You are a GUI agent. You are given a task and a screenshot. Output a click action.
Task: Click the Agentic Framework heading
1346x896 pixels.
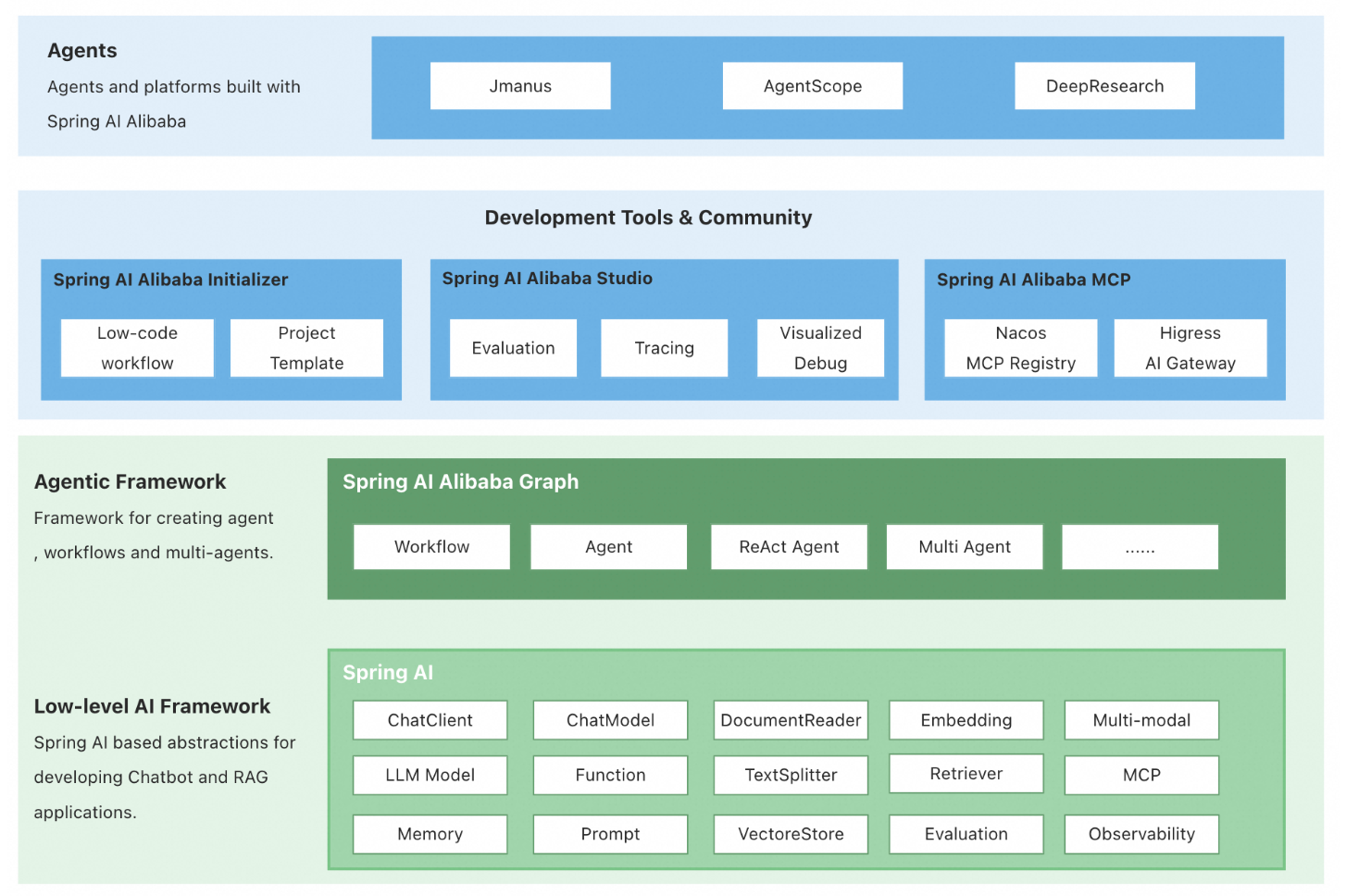(130, 482)
